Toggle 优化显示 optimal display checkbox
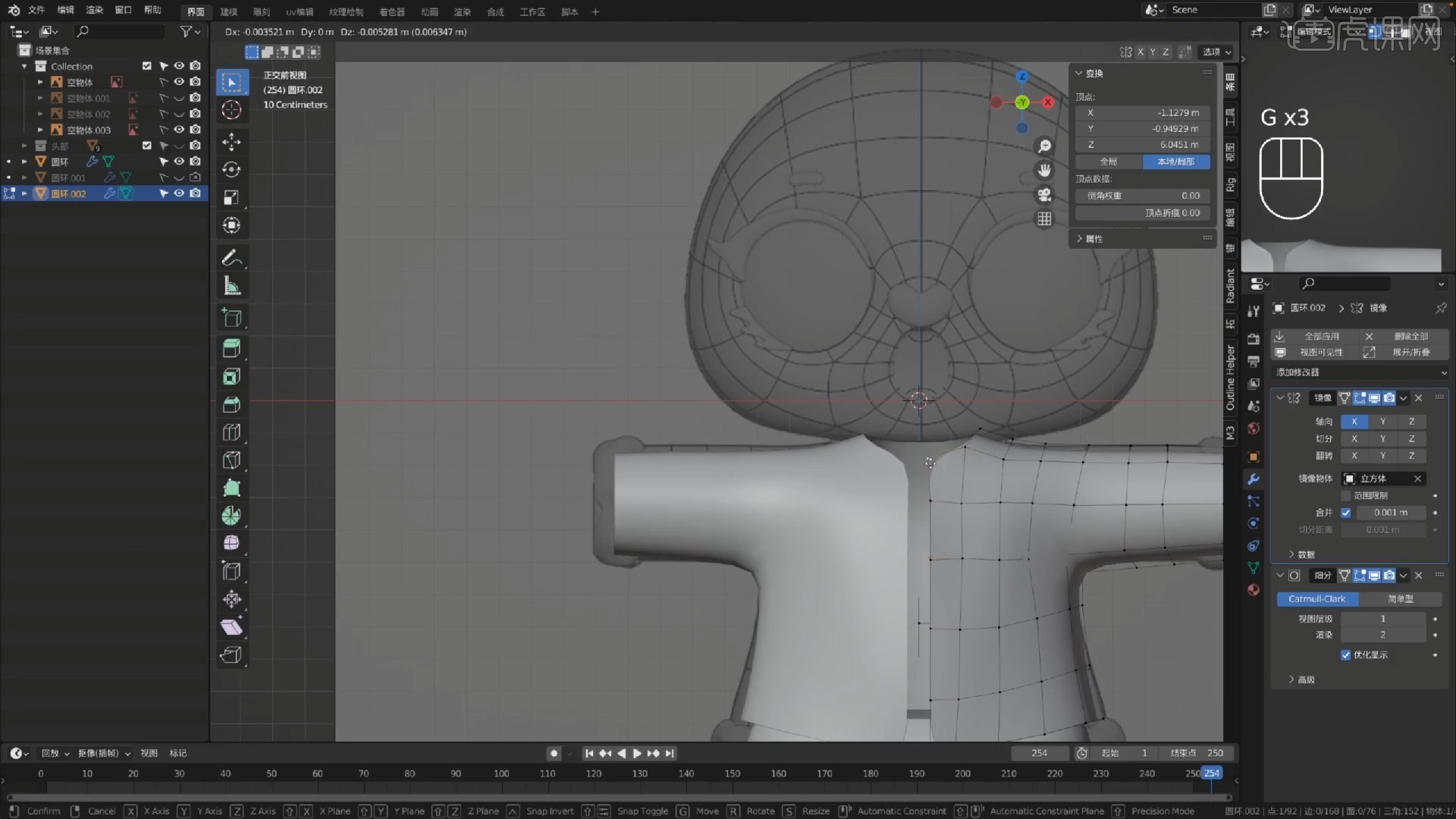 [1346, 655]
